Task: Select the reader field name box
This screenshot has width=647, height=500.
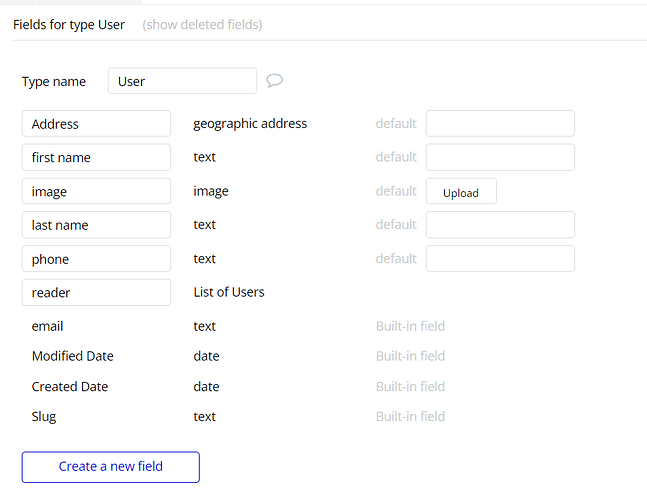Action: 96,293
